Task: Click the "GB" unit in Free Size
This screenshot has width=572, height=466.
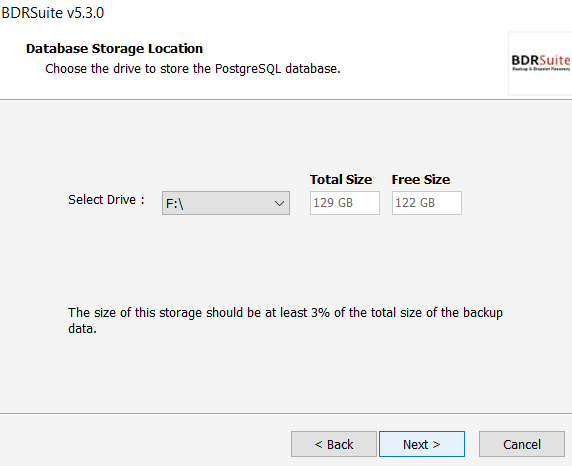Action: tap(426, 203)
